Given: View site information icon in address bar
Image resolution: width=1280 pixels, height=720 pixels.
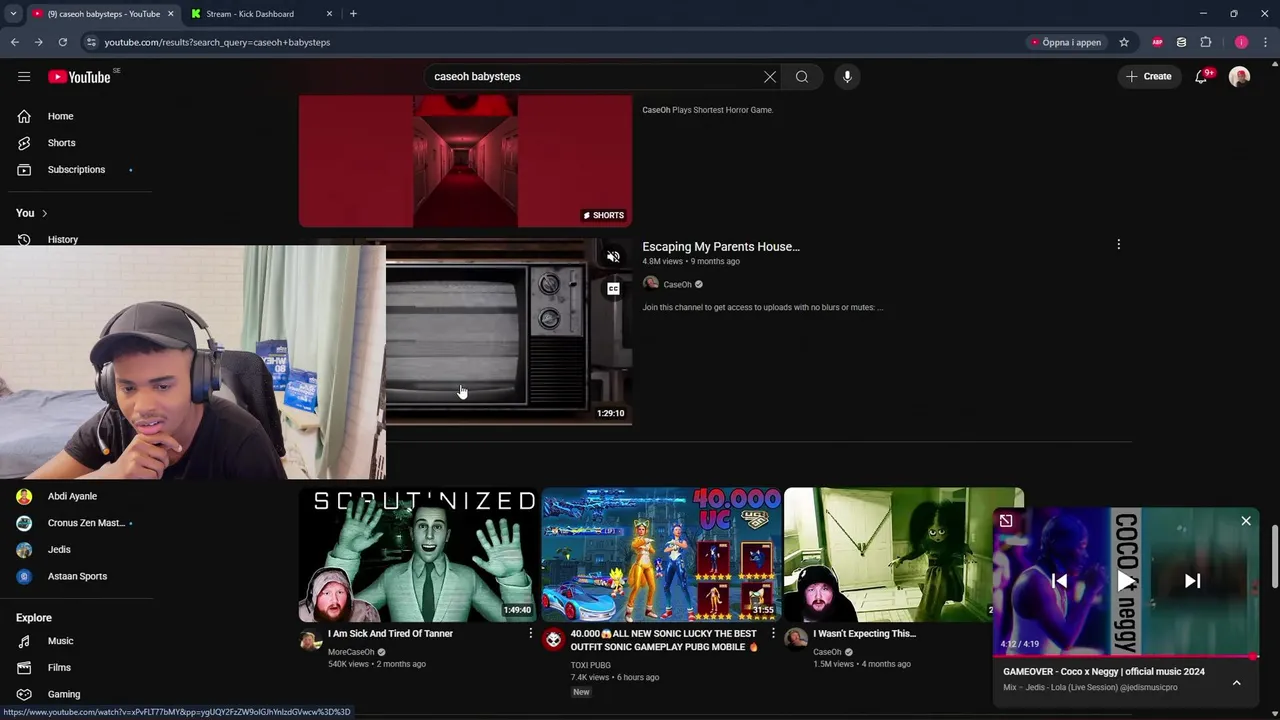Looking at the screenshot, I should (91, 42).
